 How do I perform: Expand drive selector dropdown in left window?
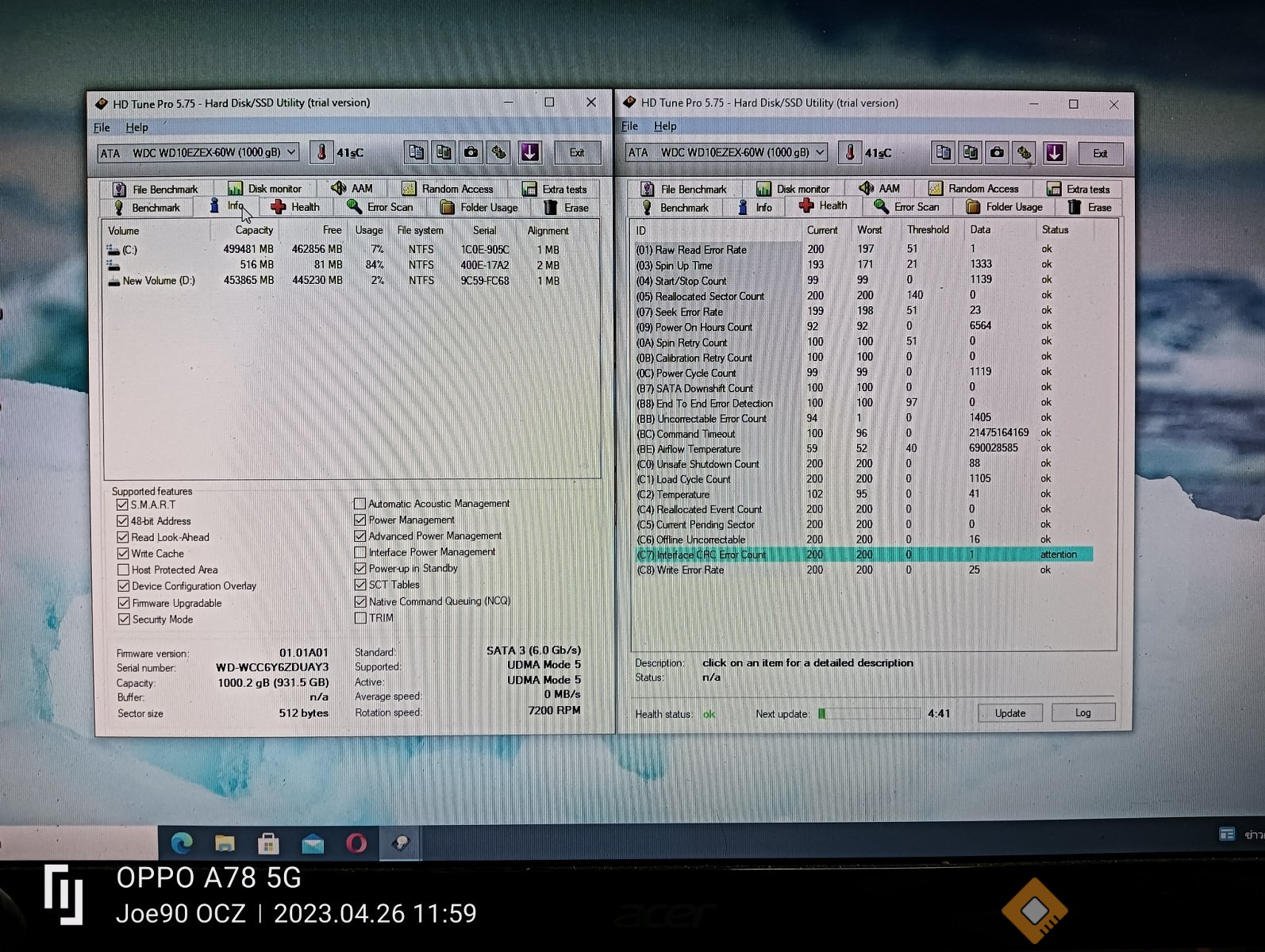[292, 152]
